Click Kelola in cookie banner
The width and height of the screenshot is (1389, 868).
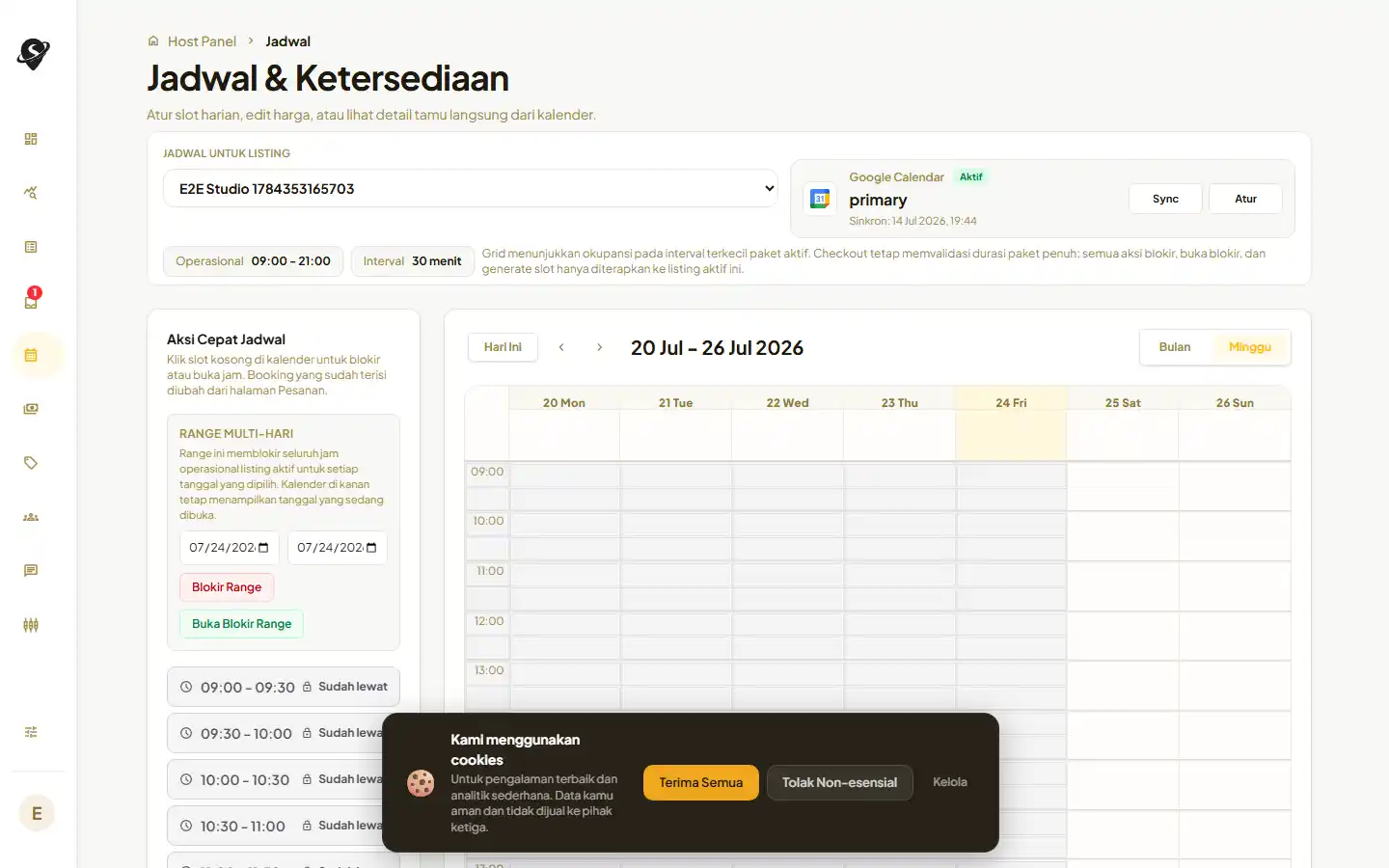click(x=950, y=782)
